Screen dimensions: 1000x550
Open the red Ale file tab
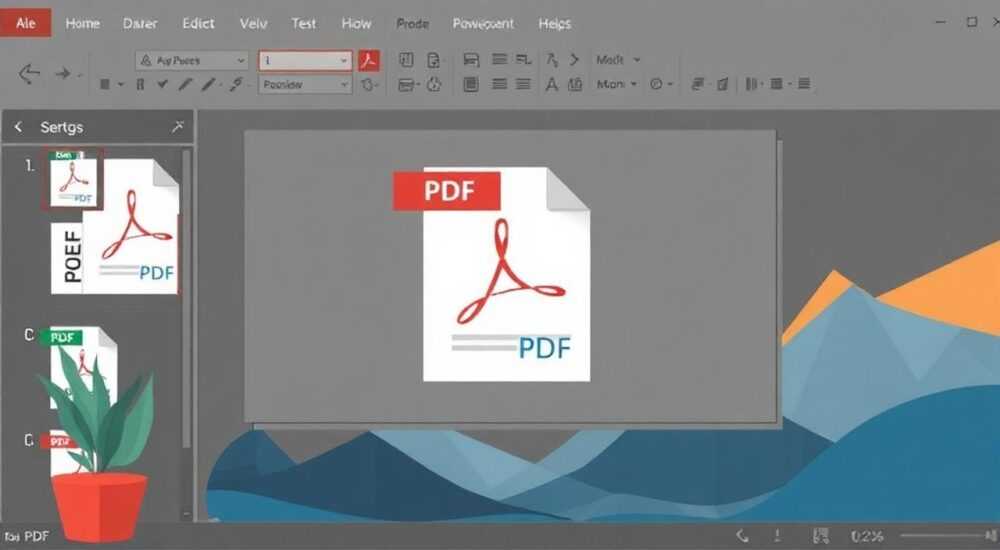(26, 24)
